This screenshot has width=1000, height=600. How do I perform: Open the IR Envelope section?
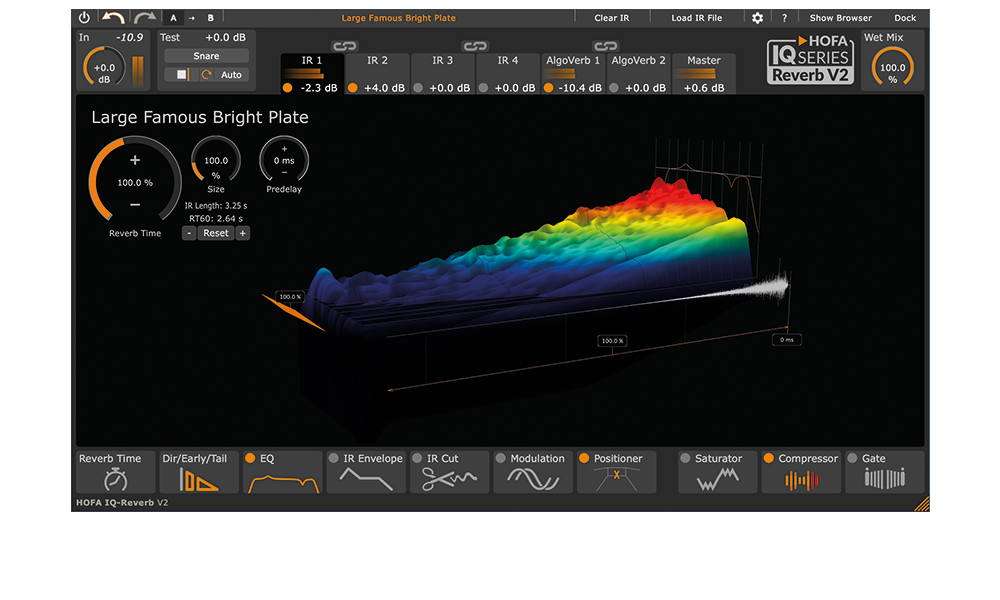[x=366, y=472]
